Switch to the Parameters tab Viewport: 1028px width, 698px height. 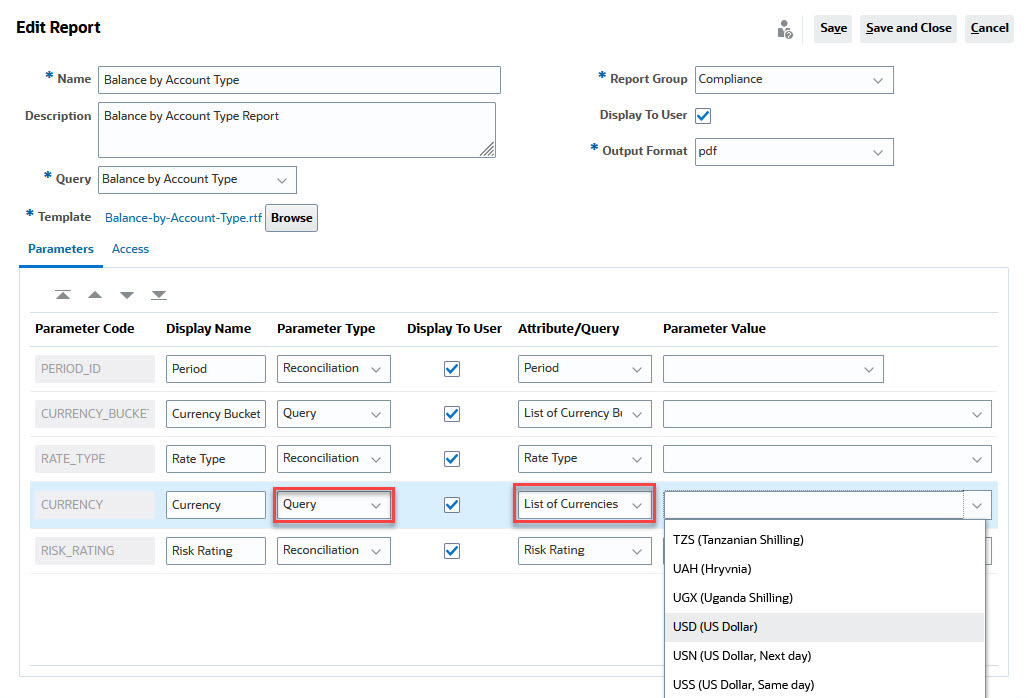61,249
